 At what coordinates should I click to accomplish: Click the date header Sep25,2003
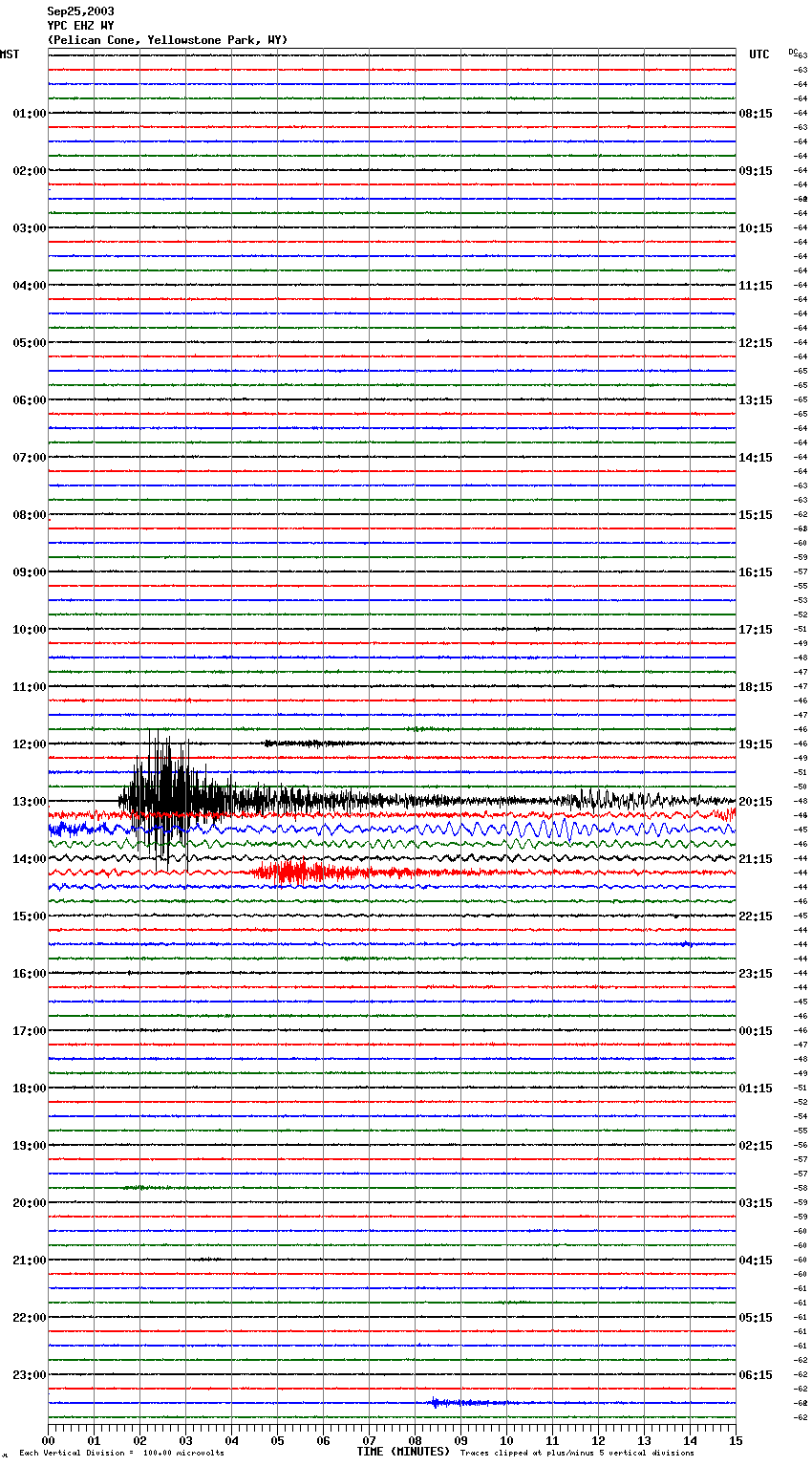(80, 11)
